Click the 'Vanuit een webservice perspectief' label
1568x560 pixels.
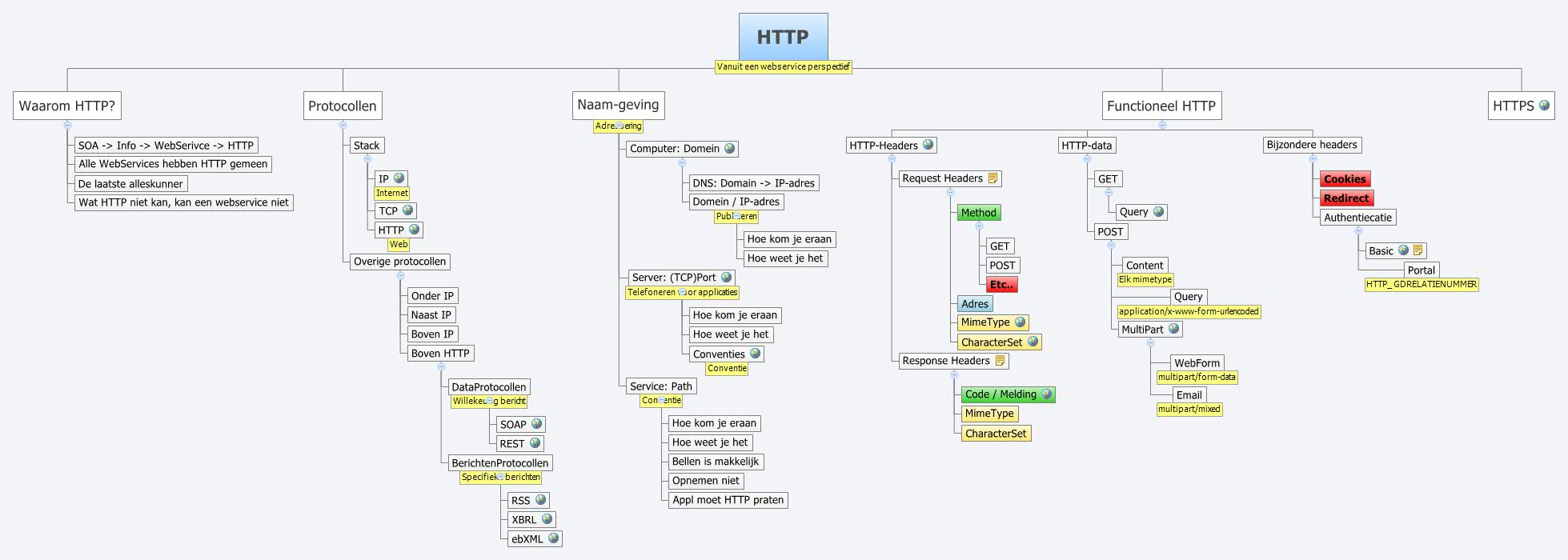[784, 67]
